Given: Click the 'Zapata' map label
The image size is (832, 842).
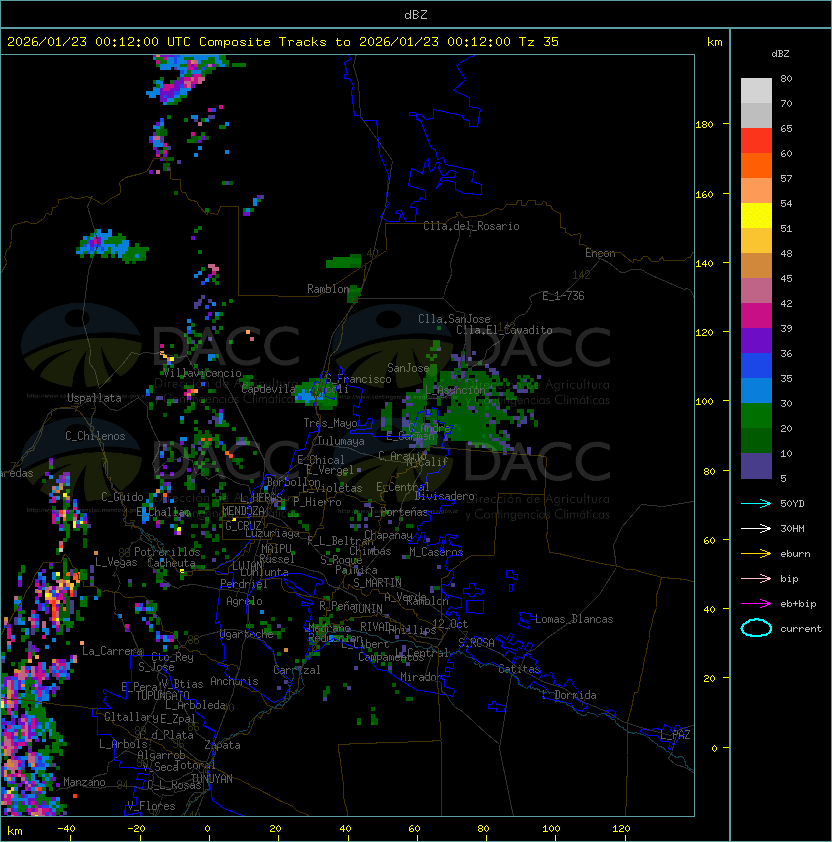Looking at the screenshot, I should tap(222, 745).
